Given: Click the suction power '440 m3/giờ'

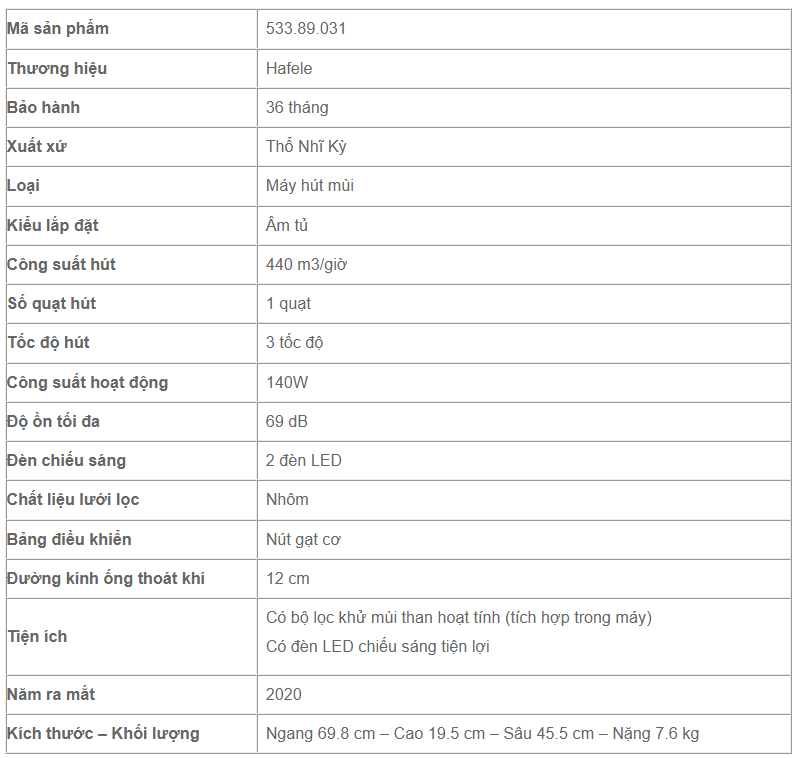Looking at the screenshot, I should pos(306,264).
